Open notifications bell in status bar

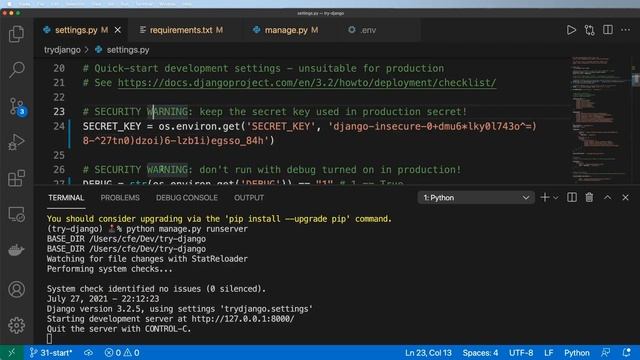(626, 353)
